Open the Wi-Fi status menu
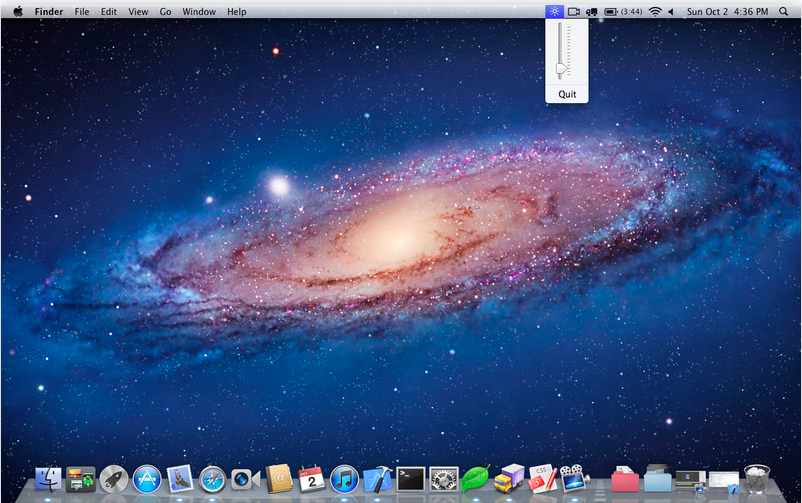Screen dimensions: 802x503 [655, 11]
